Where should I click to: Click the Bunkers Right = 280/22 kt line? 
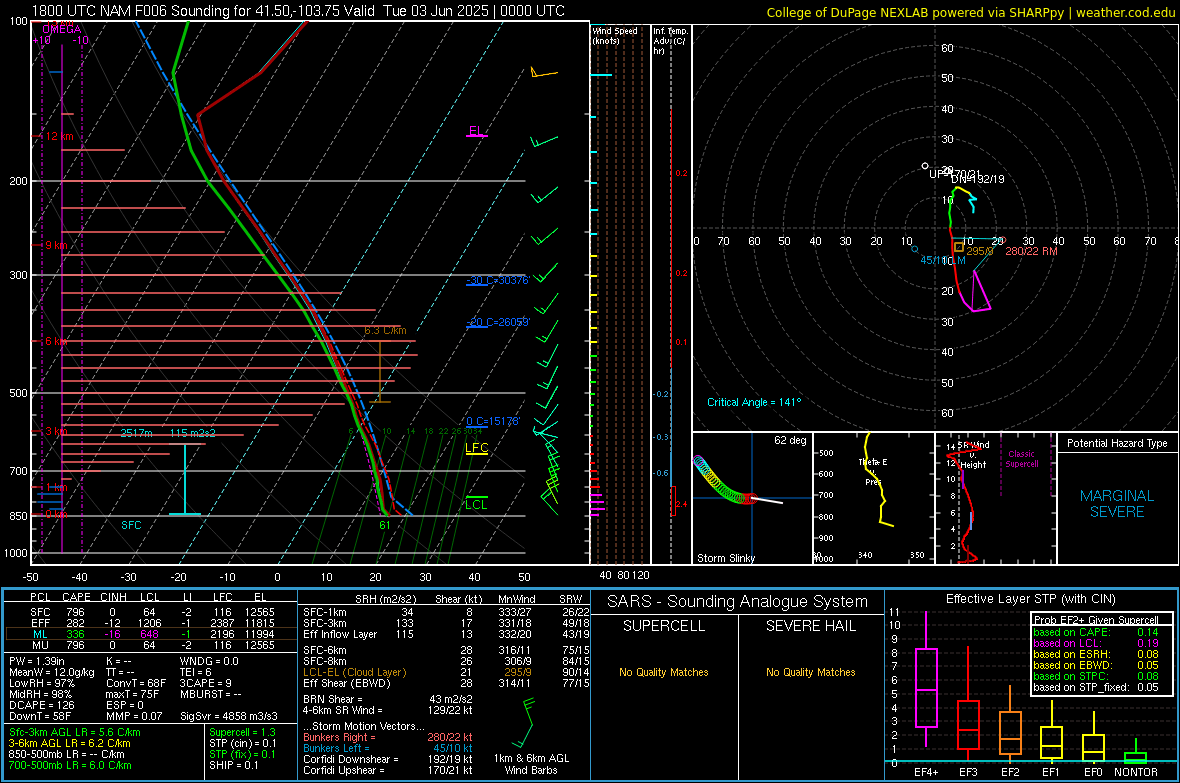pos(388,737)
